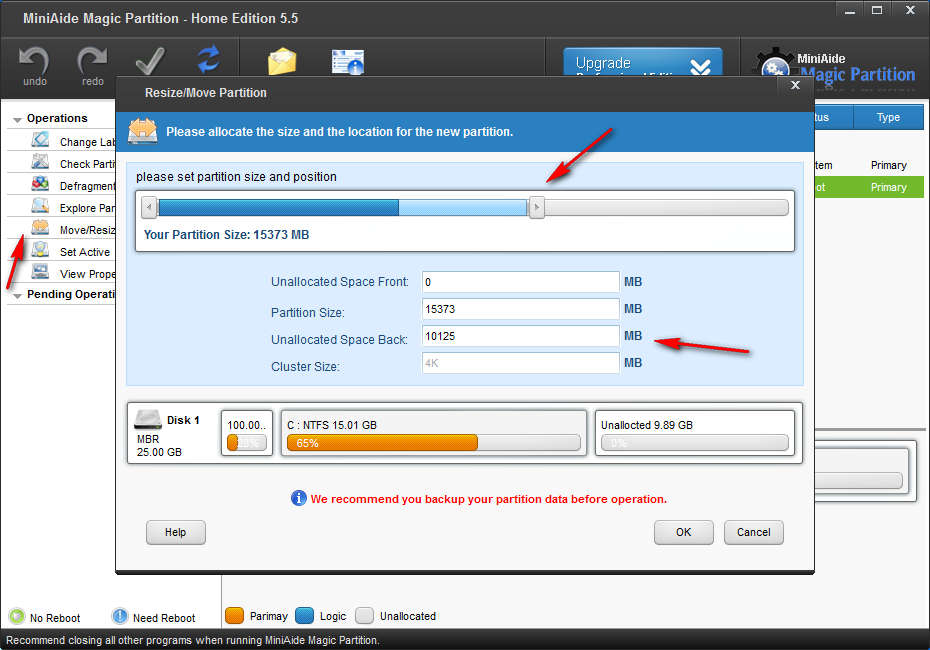Click the Resize/Move dialog header icon
The width and height of the screenshot is (930, 650).
pos(143,130)
